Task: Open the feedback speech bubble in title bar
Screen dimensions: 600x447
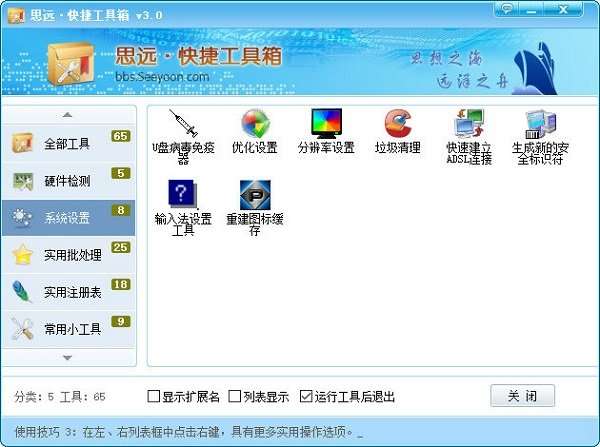Action: [508, 9]
